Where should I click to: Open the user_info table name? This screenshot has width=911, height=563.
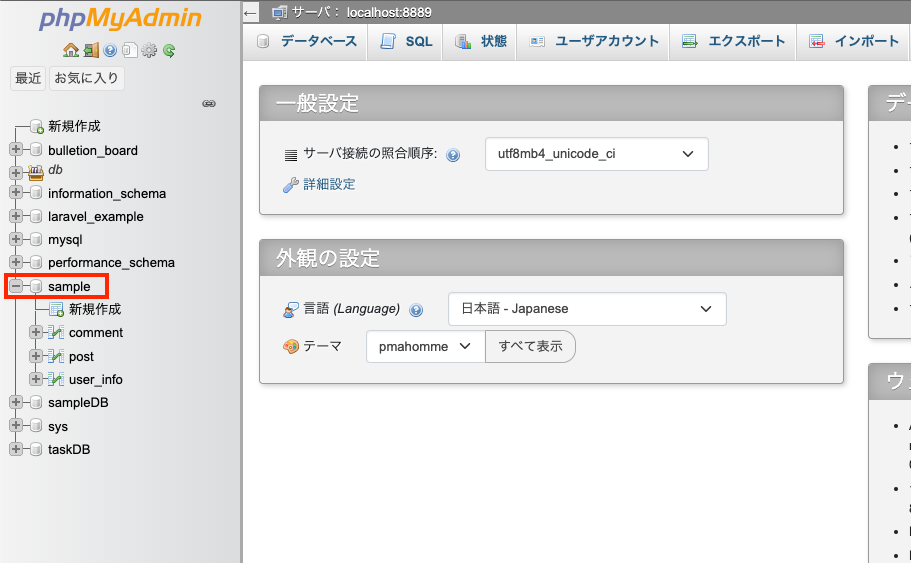(x=96, y=380)
